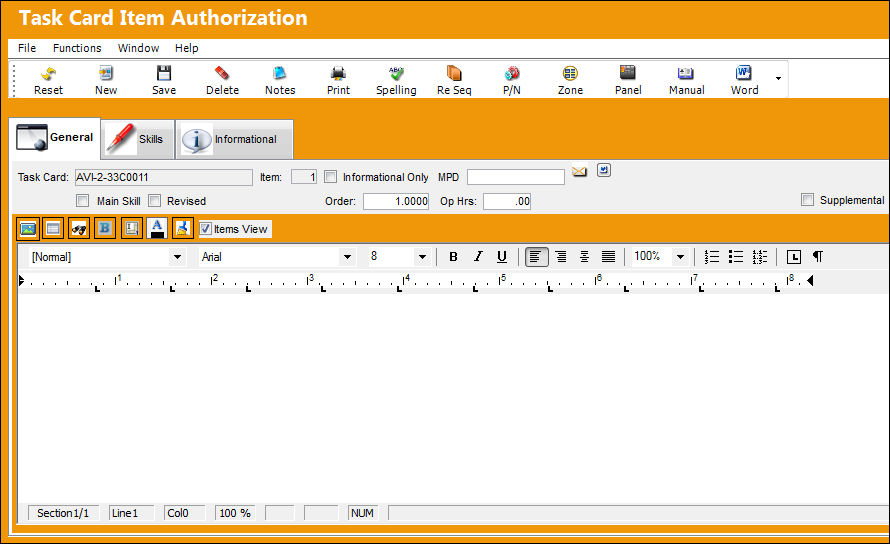The height and width of the screenshot is (544, 890).
Task: Open the 100% zoom dropdown
Action: point(680,257)
